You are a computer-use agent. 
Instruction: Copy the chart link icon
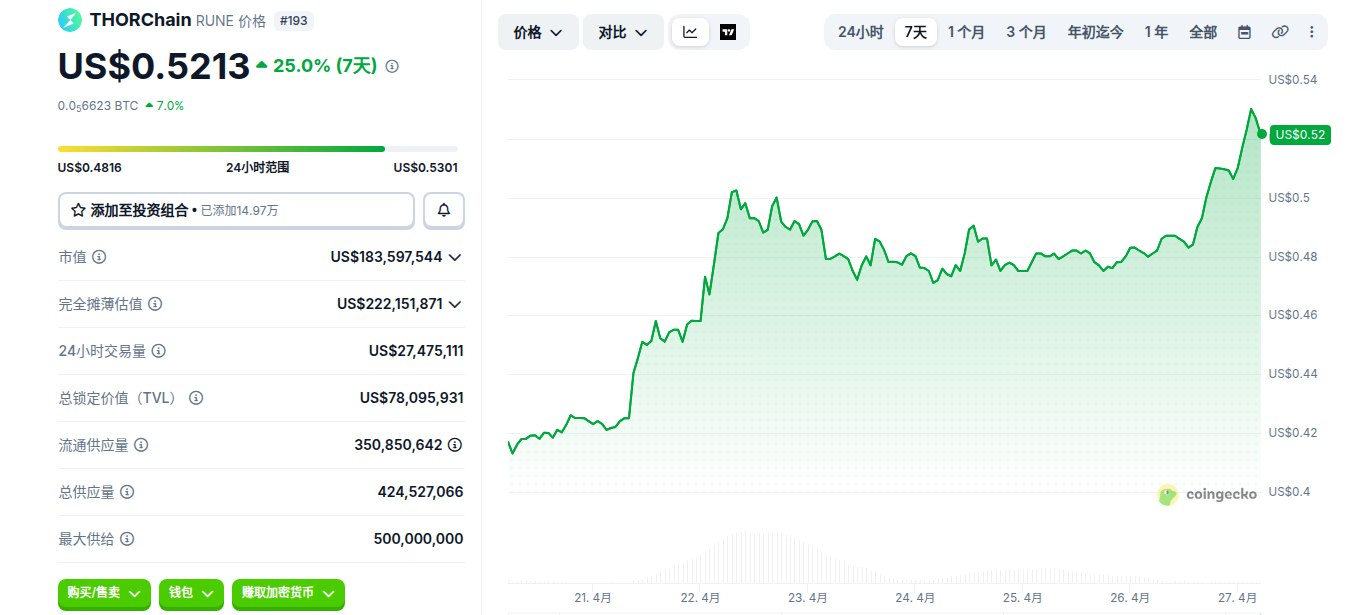[x=1279, y=32]
